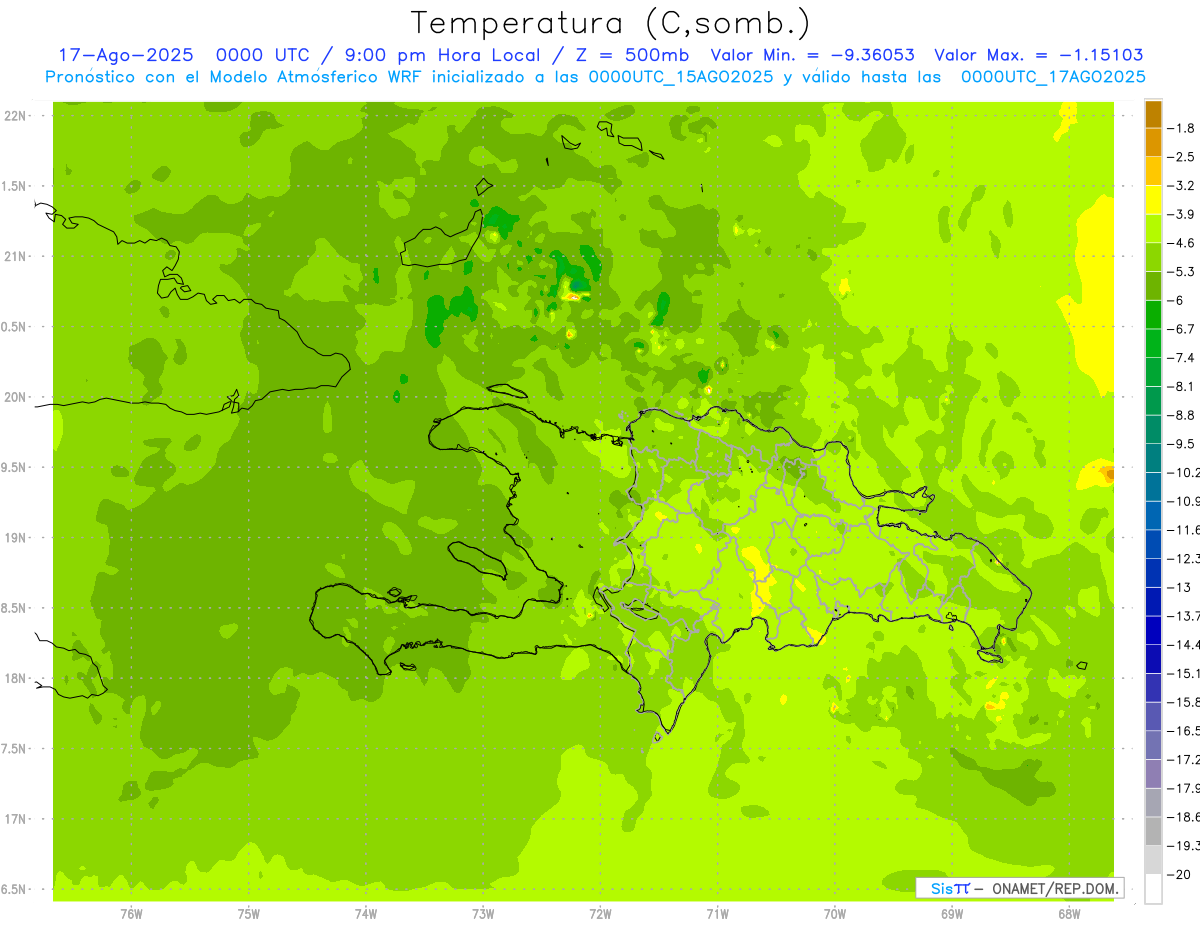Pick the dark orange swatch above -1.8
Screen dimensions: 1200x927
[1153, 114]
